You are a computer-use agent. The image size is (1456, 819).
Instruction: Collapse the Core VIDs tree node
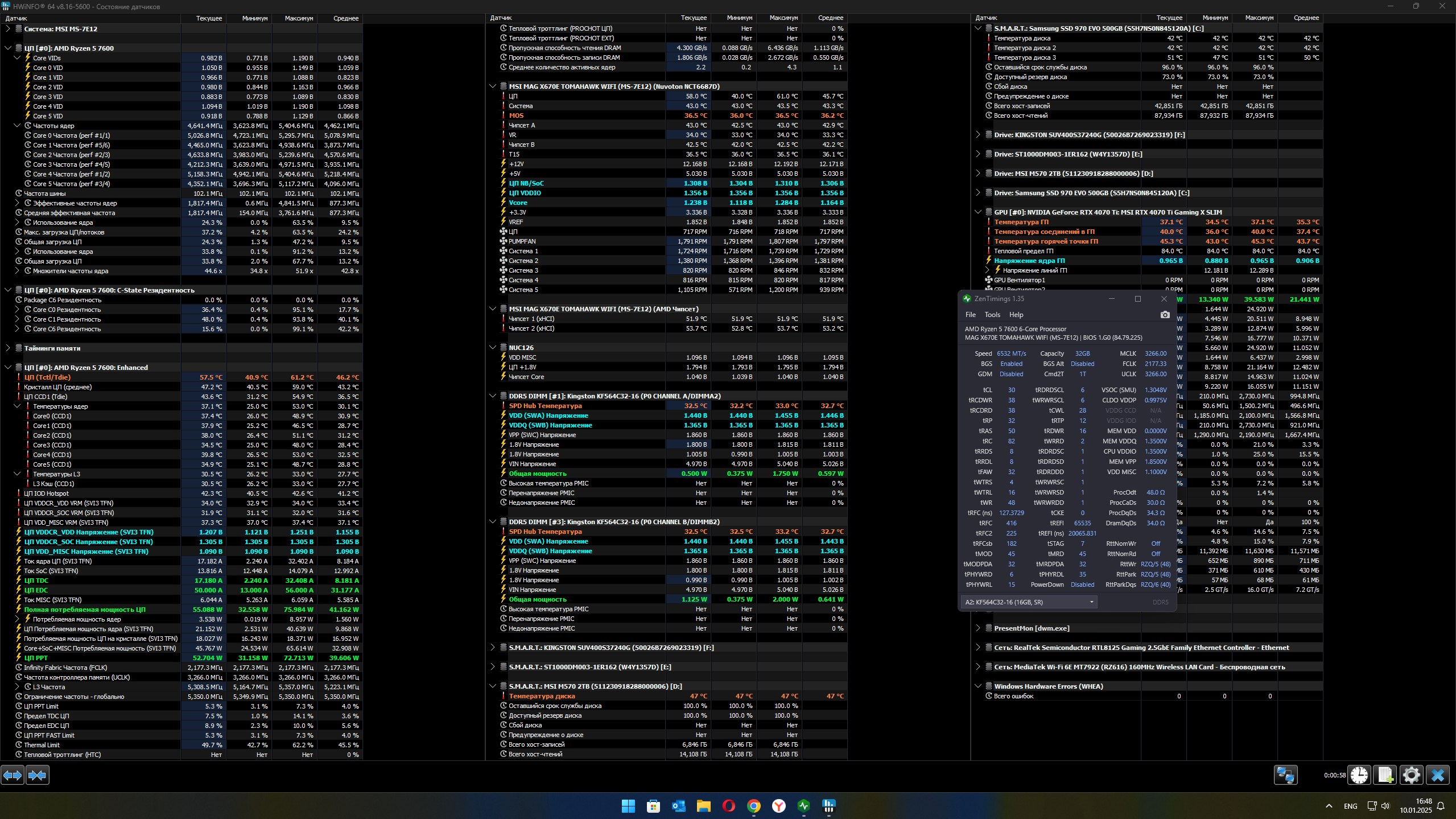coord(17,58)
